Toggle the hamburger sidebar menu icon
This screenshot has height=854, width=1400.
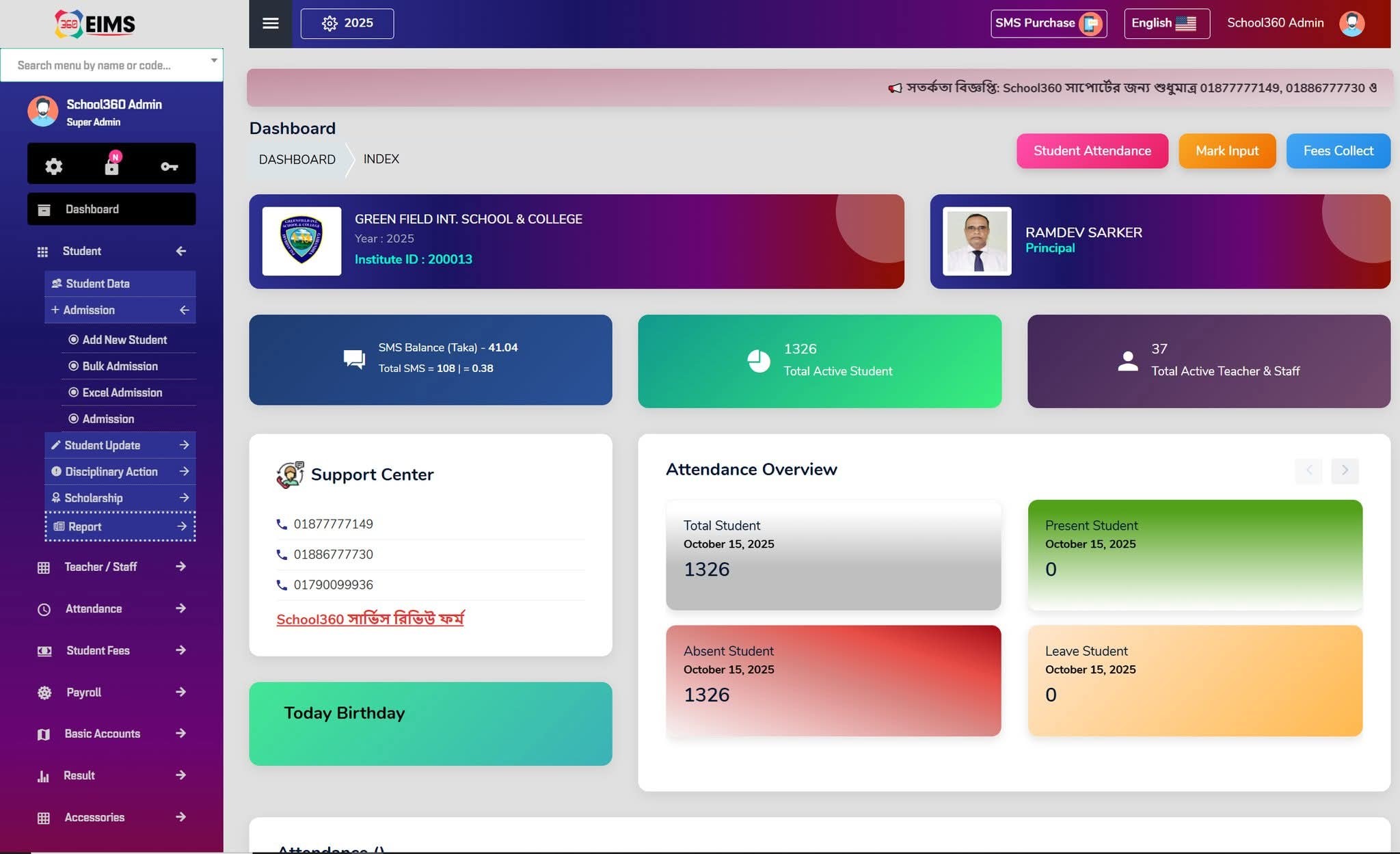pyautogui.click(x=270, y=23)
